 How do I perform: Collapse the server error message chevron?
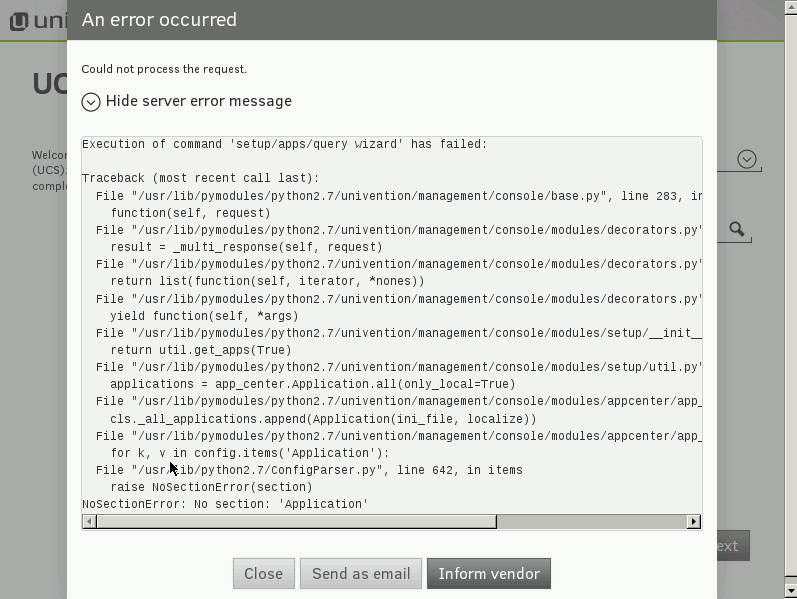(x=91, y=102)
